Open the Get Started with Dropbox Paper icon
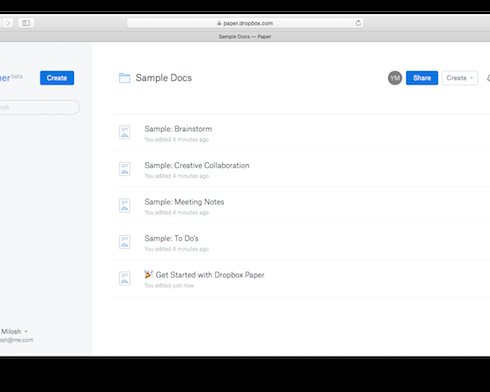This screenshot has width=490, height=392. coord(125,278)
